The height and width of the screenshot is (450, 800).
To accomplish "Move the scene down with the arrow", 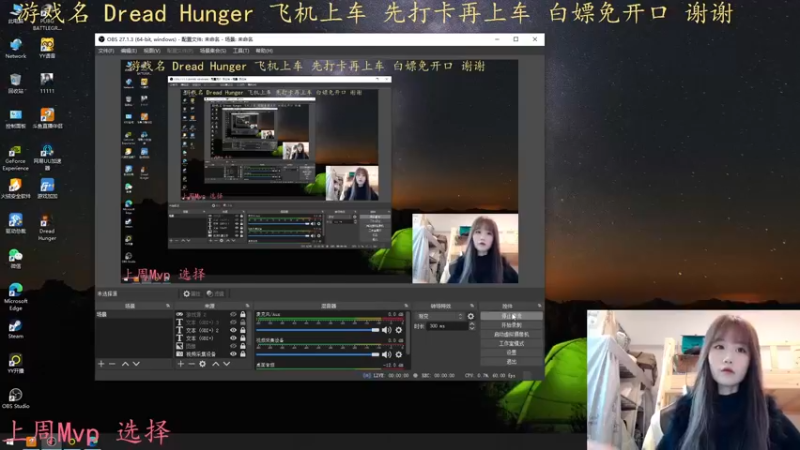I will tap(136, 364).
